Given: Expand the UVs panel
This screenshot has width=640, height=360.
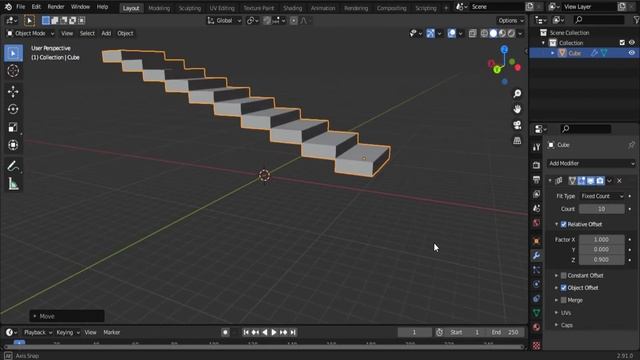Looking at the screenshot, I should coord(556,313).
